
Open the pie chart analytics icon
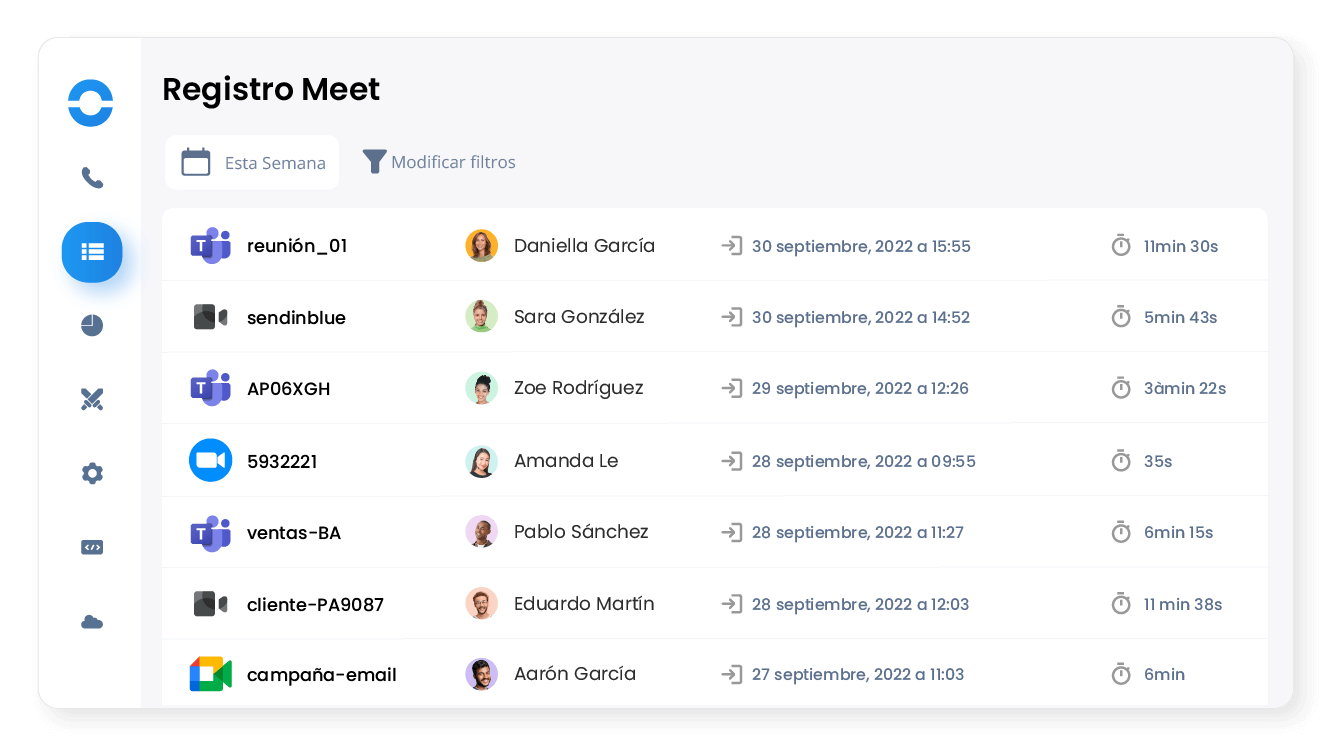tap(92, 325)
